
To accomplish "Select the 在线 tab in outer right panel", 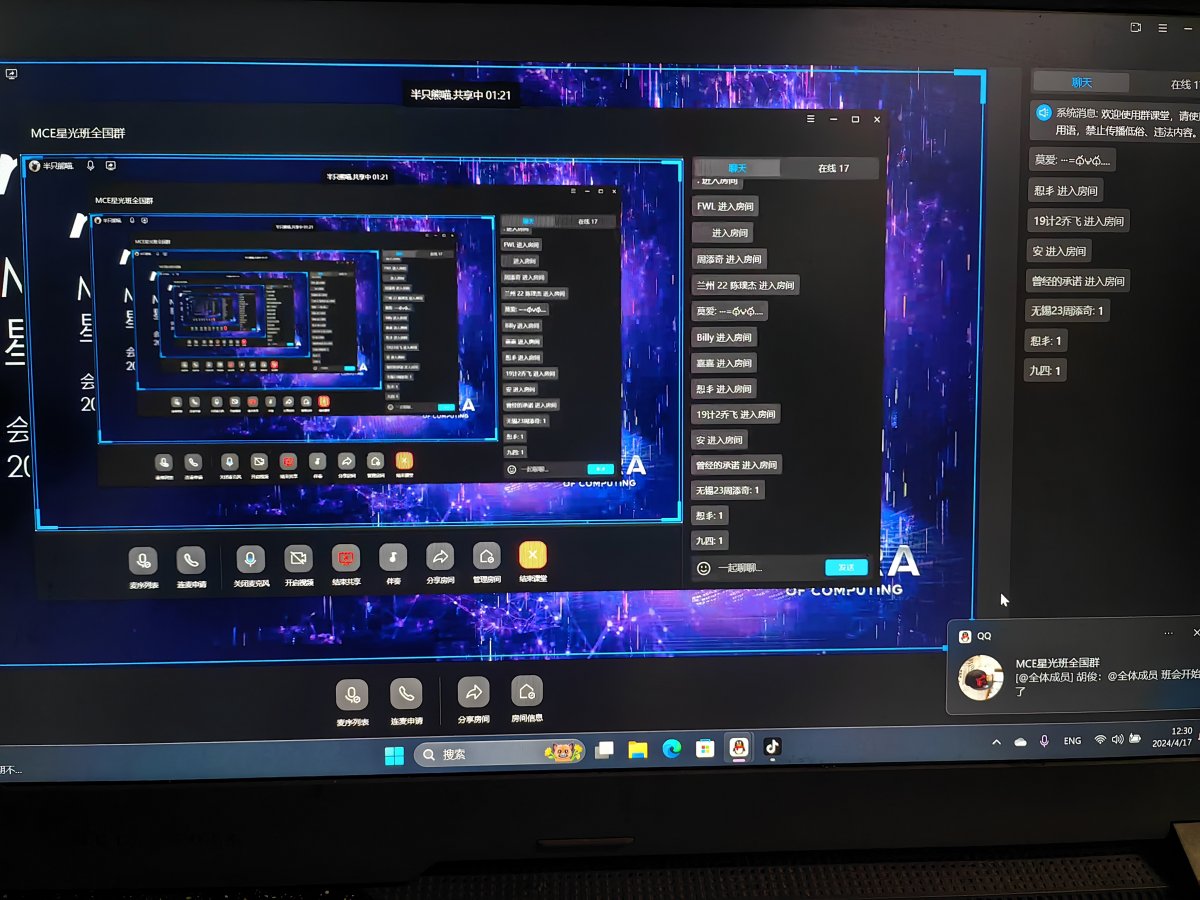I will [x=1182, y=85].
